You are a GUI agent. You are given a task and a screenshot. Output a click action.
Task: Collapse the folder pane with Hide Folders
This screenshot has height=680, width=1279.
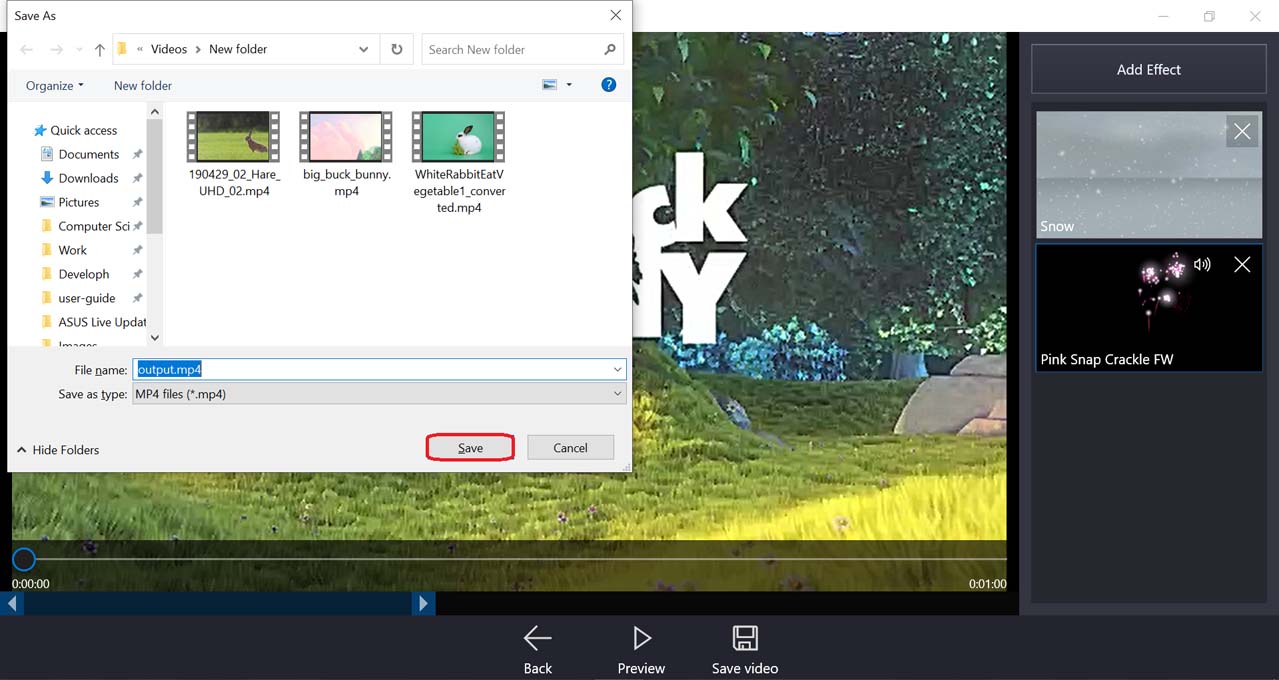[x=58, y=450]
